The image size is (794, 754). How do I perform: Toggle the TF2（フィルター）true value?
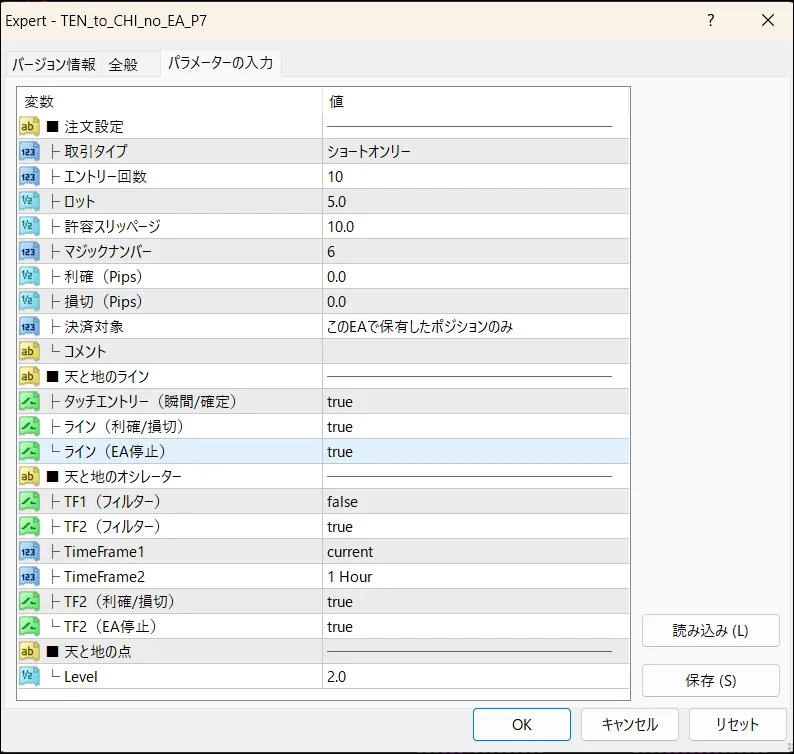click(x=475, y=527)
